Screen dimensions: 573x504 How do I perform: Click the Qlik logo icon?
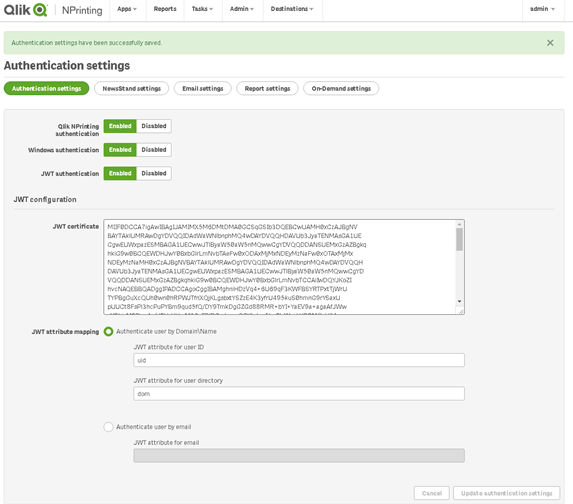pyautogui.click(x=26, y=10)
